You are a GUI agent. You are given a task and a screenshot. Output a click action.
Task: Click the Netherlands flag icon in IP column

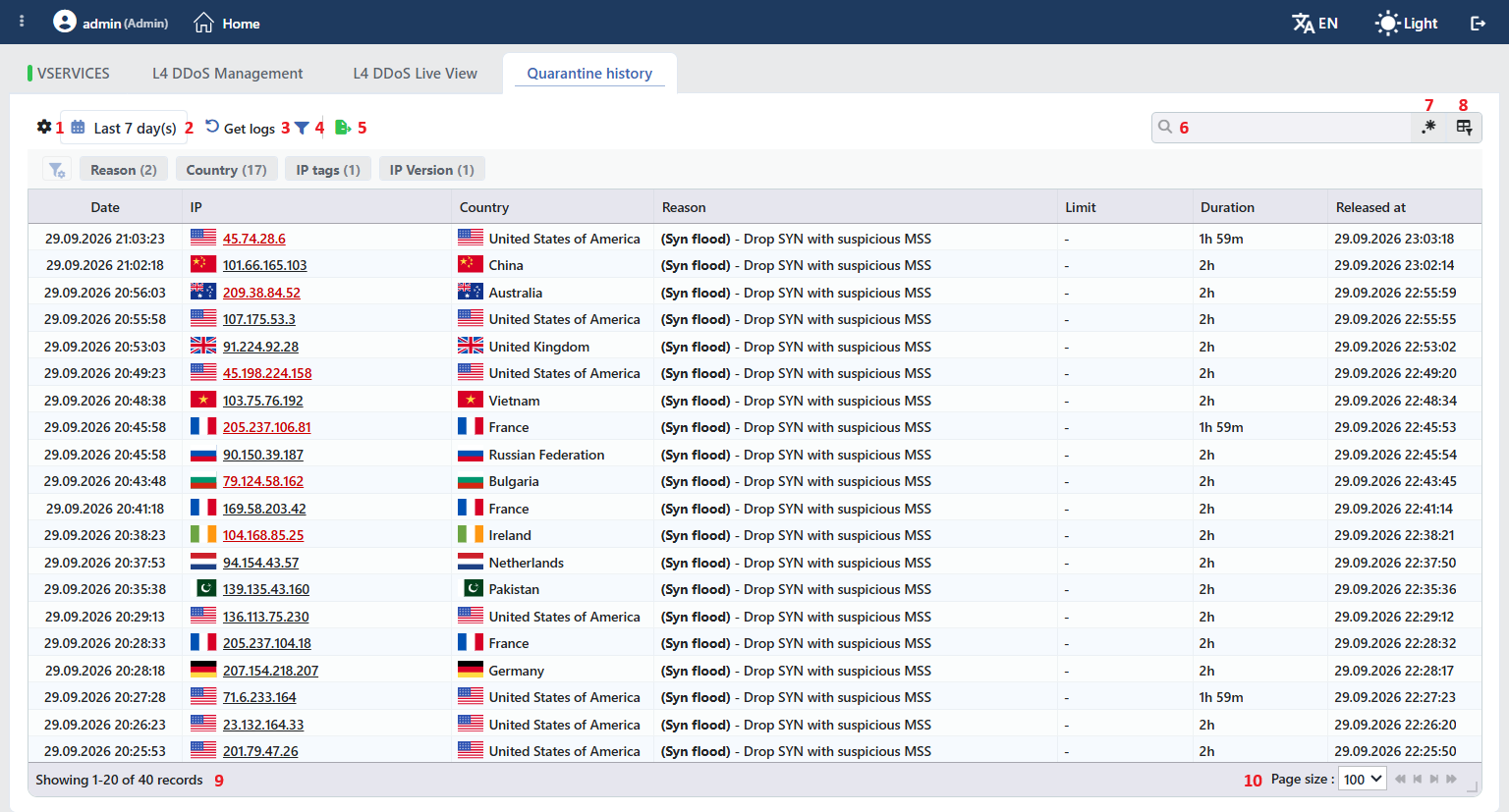click(x=203, y=563)
